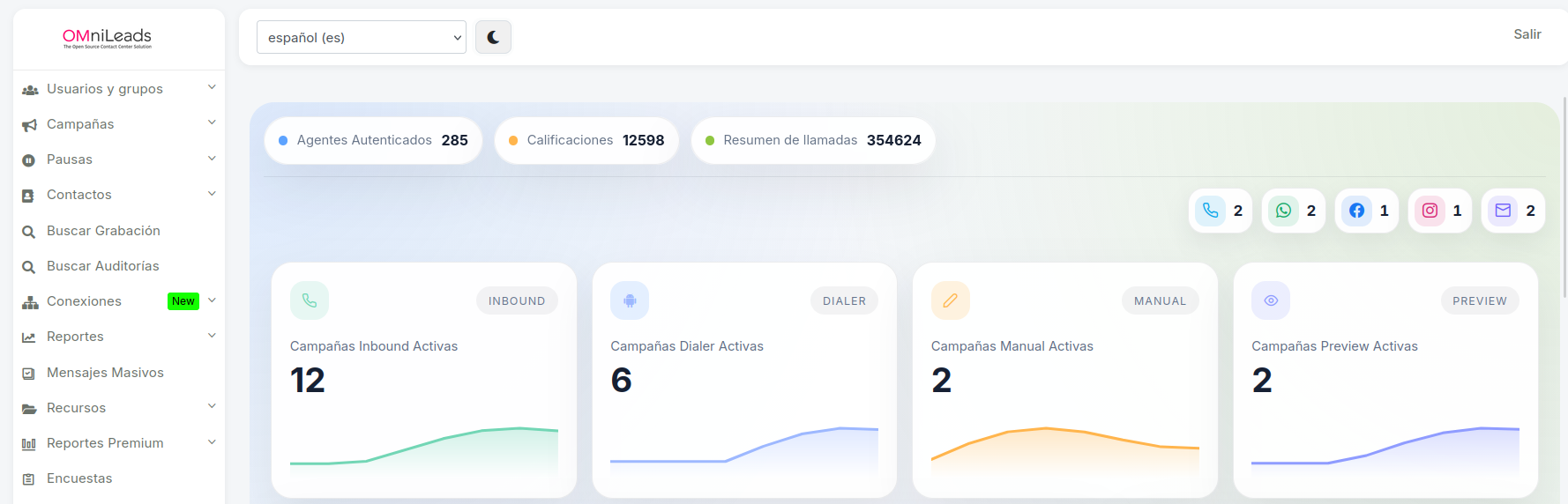The width and height of the screenshot is (1568, 504).
Task: Open Encuestas menu item
Action: (x=119, y=478)
